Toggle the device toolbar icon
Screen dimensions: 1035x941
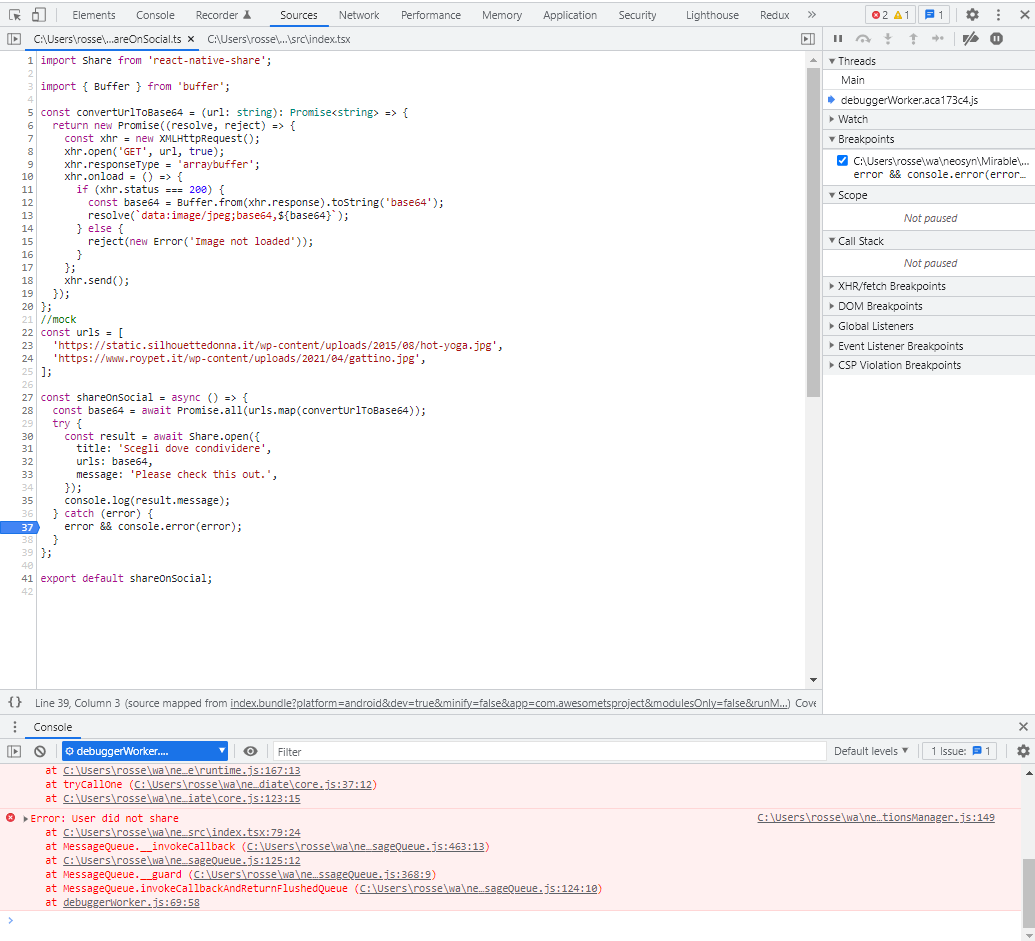[39, 15]
